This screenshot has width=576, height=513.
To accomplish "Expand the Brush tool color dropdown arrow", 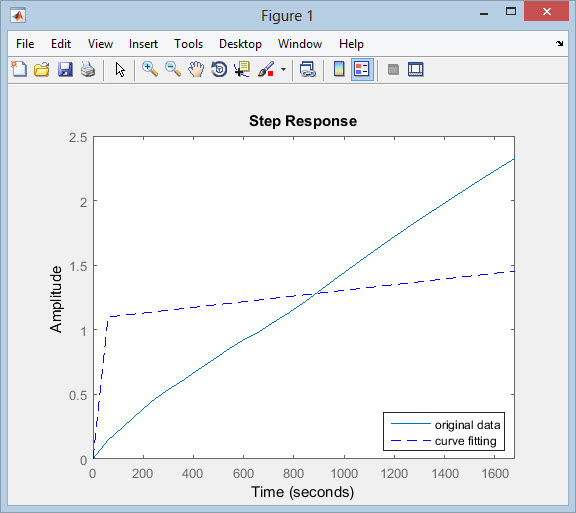I will 283,69.
